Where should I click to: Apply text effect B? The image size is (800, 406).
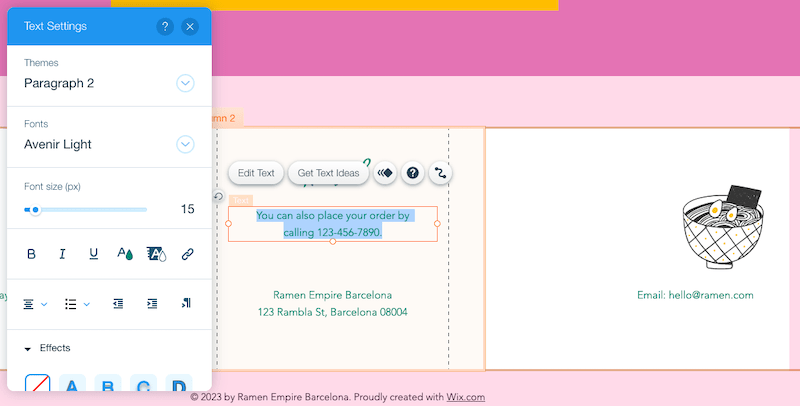tap(108, 383)
